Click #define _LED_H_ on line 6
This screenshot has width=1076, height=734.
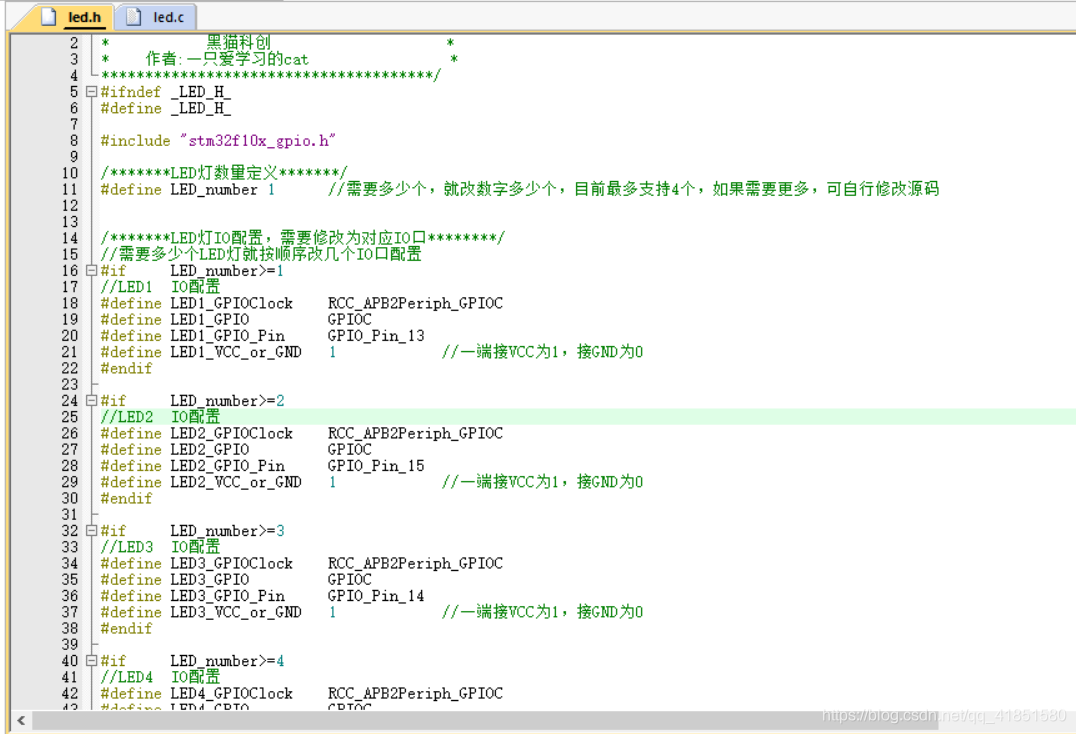(x=165, y=108)
